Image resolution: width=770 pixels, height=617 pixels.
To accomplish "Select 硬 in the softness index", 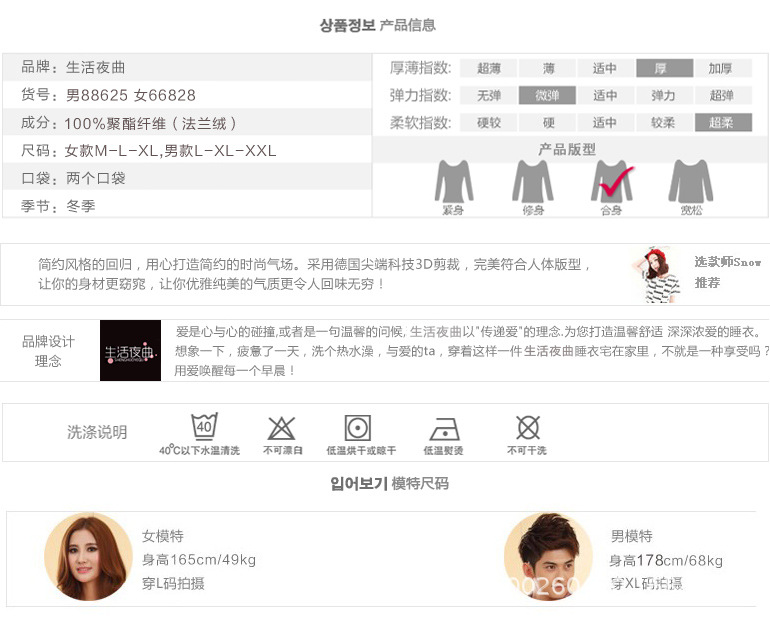I will [x=547, y=122].
